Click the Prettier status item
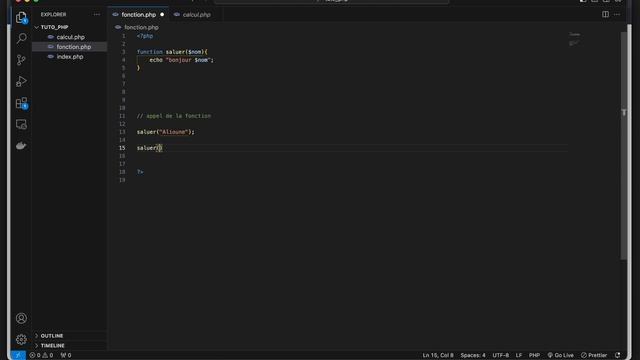The height and width of the screenshot is (360, 640). 594,355
